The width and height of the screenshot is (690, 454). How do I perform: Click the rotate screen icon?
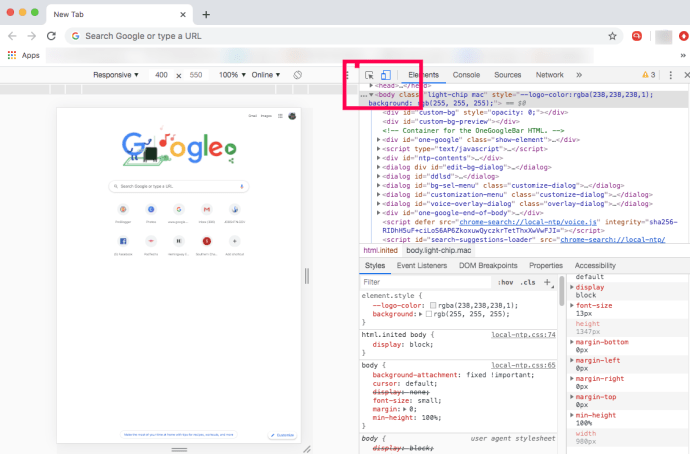click(298, 75)
